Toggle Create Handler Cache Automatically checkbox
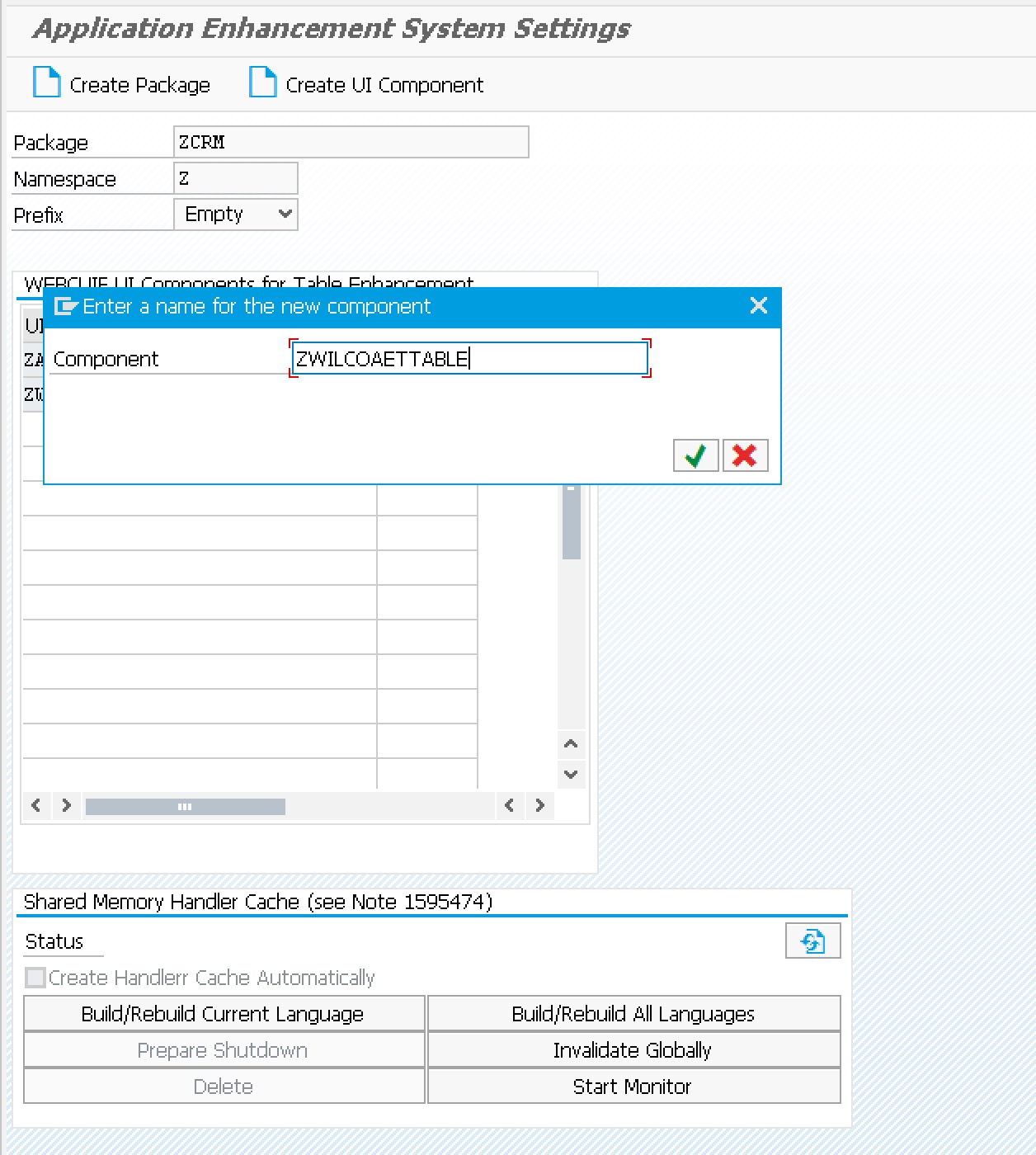The image size is (1036, 1155). coord(35,978)
